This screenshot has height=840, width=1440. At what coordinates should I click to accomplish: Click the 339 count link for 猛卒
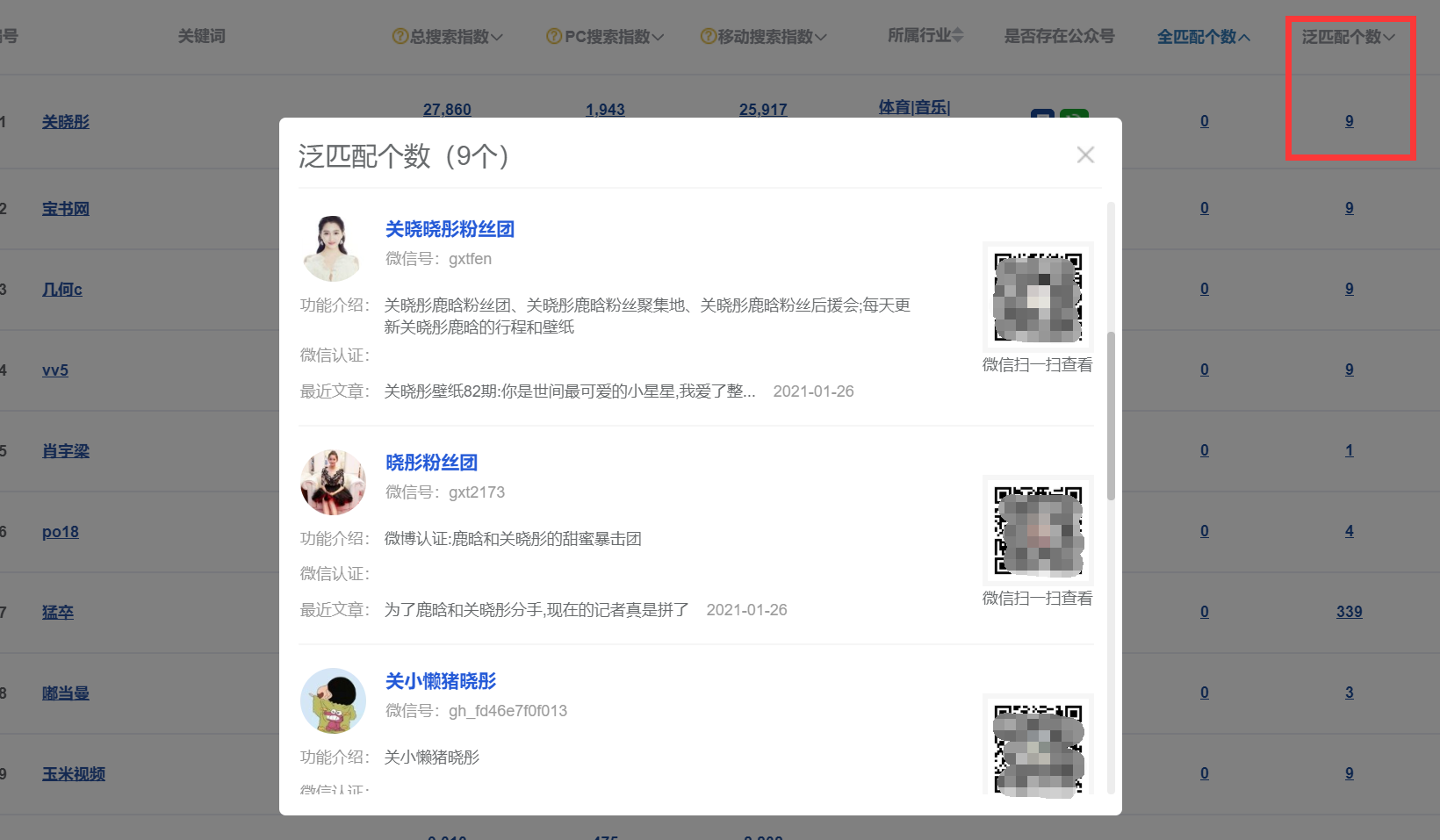[1350, 612]
